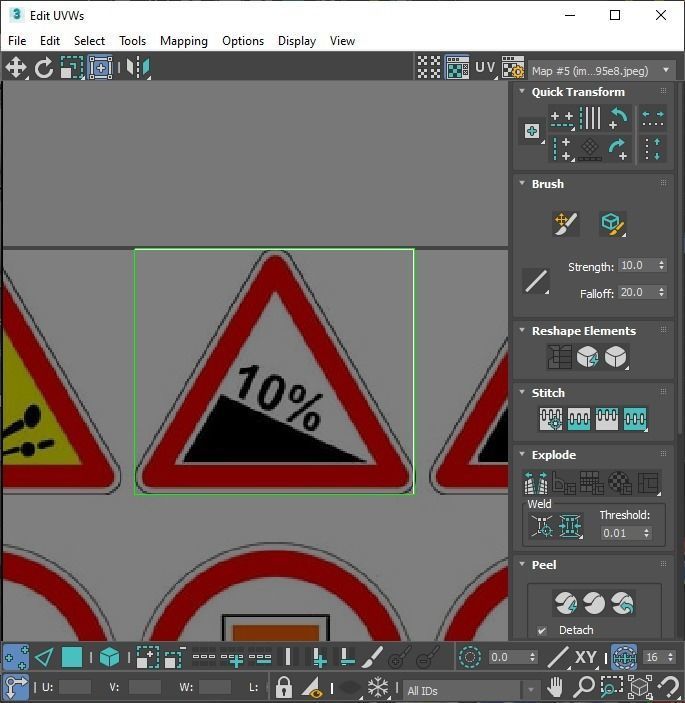
Task: Open texture checker settings icon
Action: (513, 67)
